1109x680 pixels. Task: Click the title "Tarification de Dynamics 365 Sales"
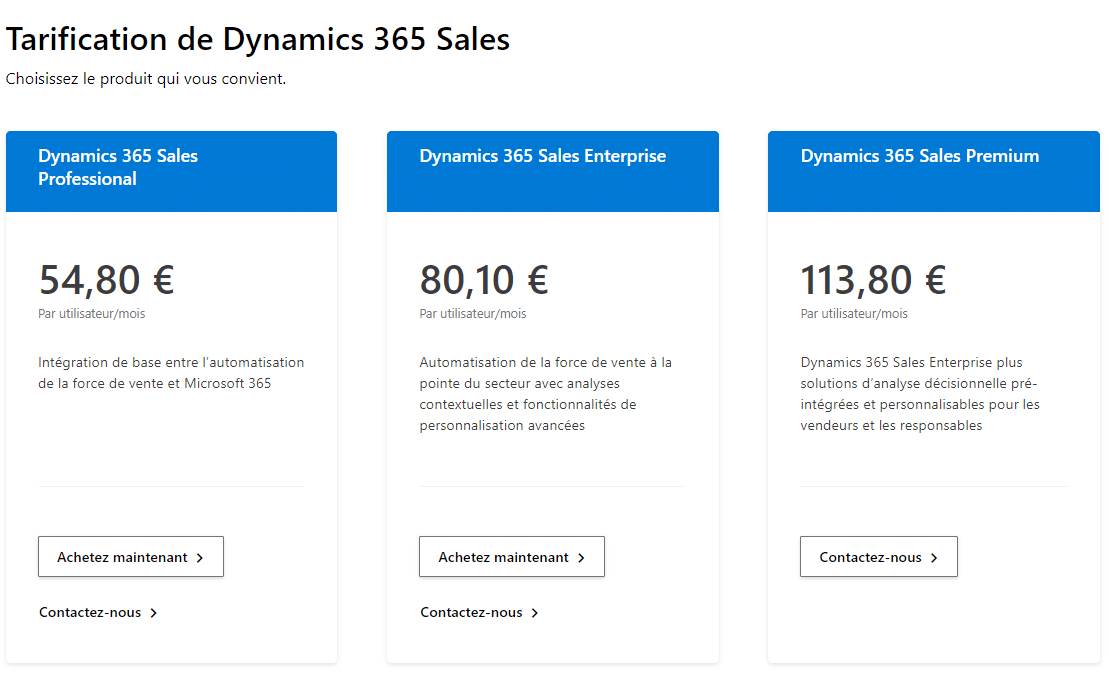pos(258,39)
